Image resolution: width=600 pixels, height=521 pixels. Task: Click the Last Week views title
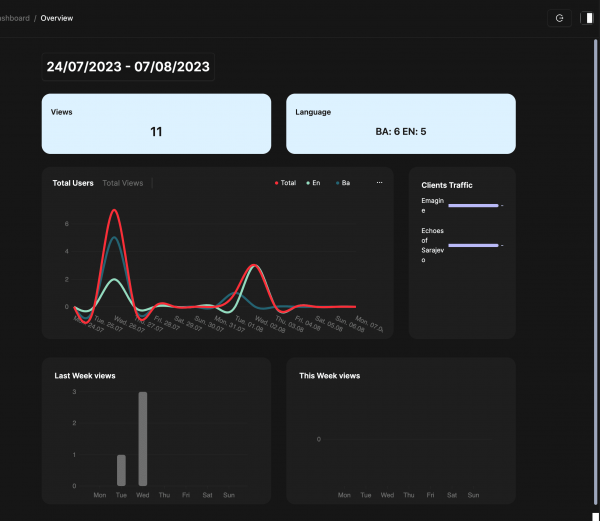[85, 376]
